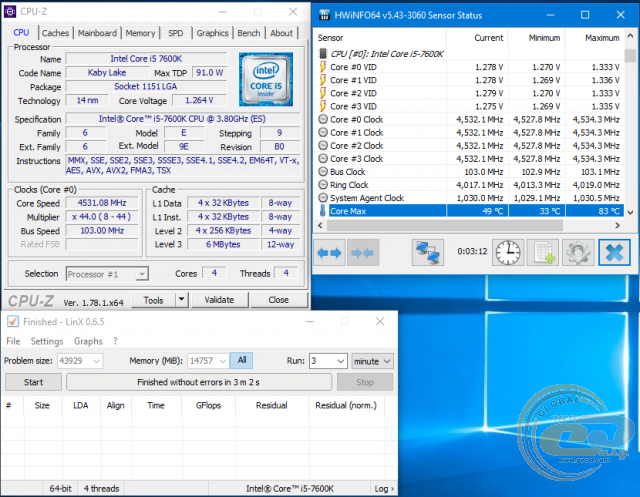Click HWiNFO horizontal scrollbar thumb
The height and width of the screenshot is (497, 640).
point(445,225)
